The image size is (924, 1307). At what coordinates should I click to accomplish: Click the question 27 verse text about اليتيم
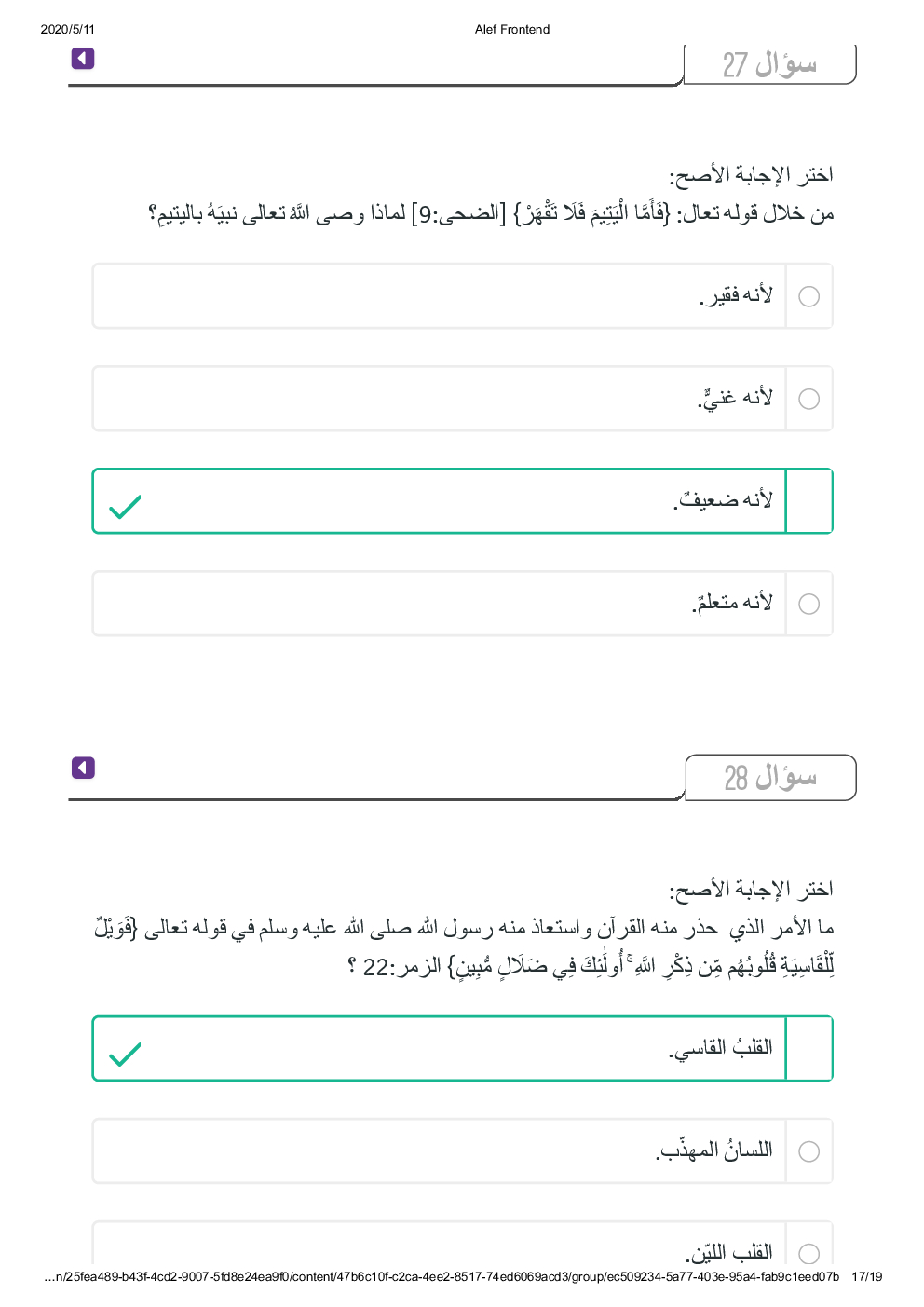[x=491, y=213]
